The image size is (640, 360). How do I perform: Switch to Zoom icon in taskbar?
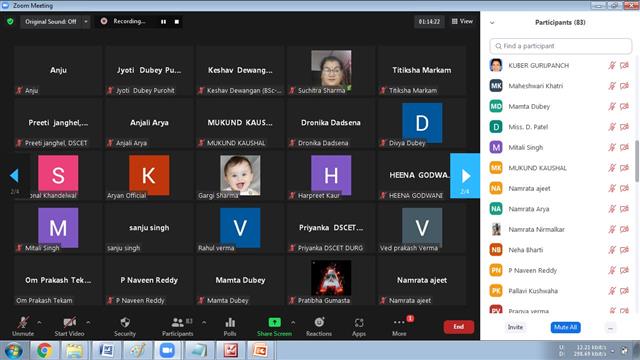coord(167,351)
